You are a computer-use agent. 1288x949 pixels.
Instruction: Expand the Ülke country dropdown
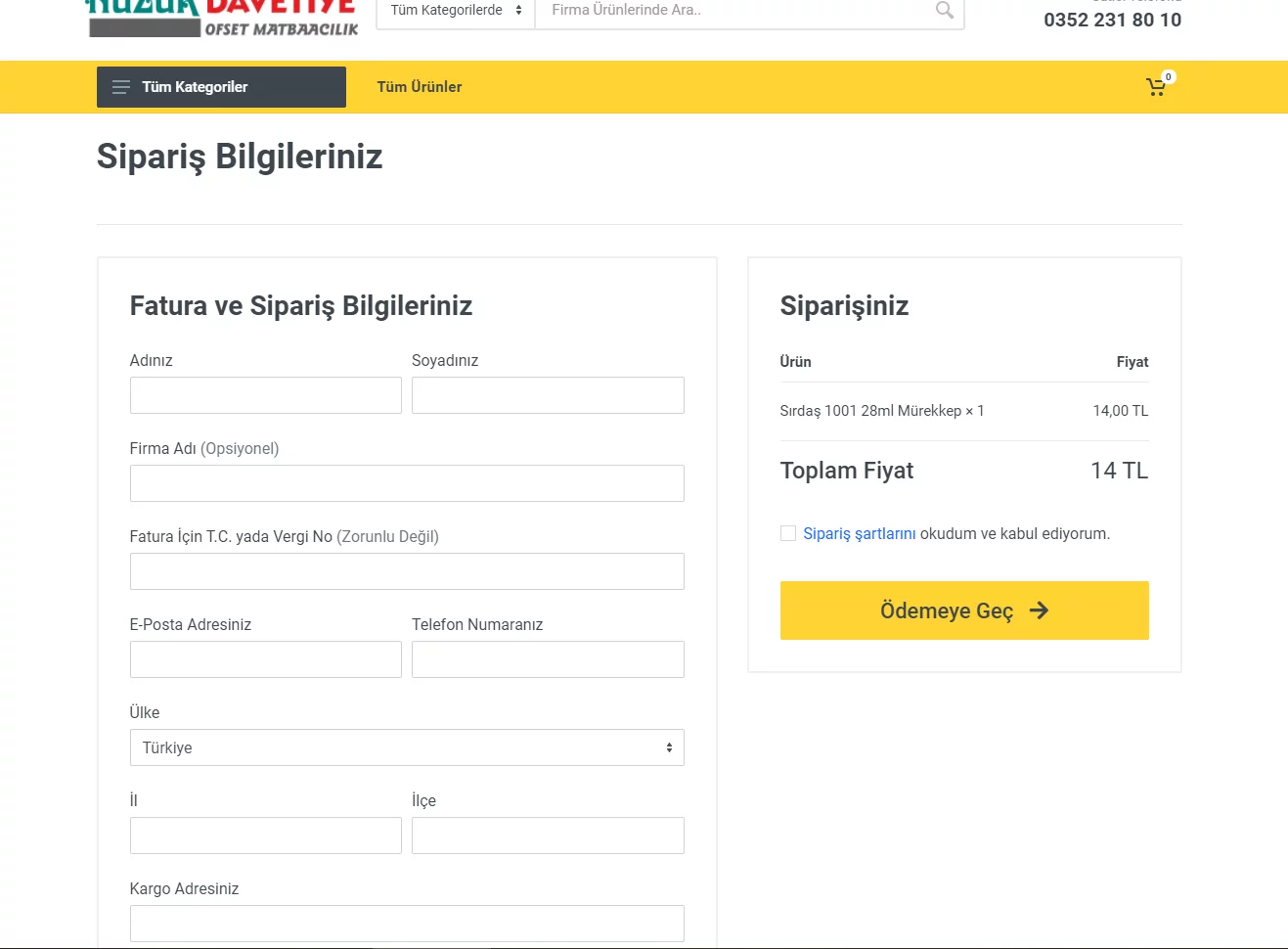pyautogui.click(x=407, y=747)
